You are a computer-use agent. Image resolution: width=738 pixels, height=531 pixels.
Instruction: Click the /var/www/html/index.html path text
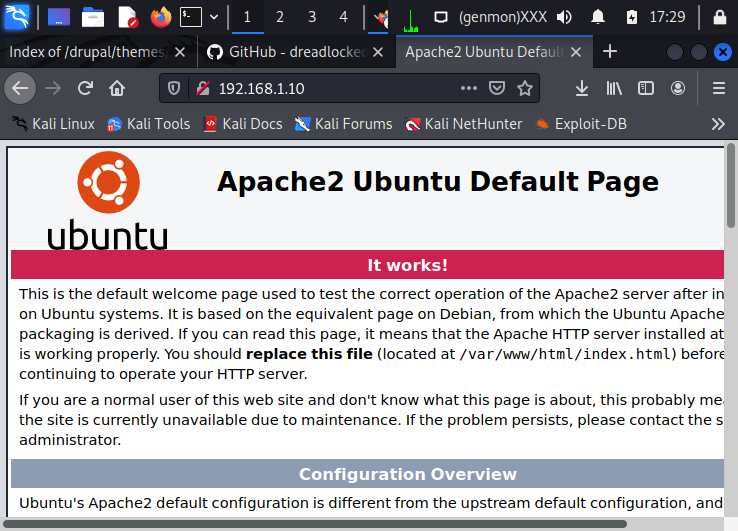(566, 354)
